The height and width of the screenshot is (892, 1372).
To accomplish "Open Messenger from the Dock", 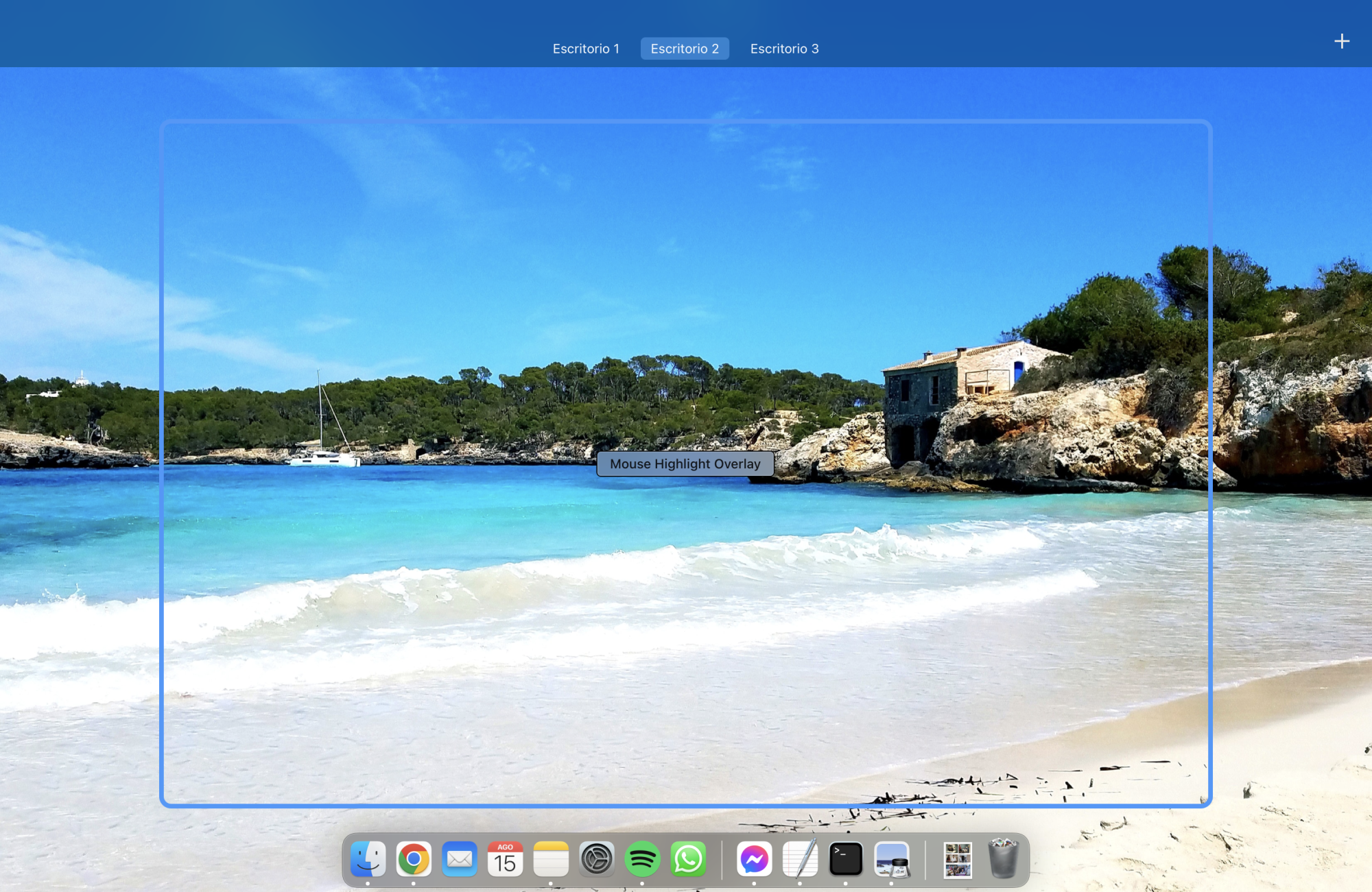I will click(x=754, y=859).
